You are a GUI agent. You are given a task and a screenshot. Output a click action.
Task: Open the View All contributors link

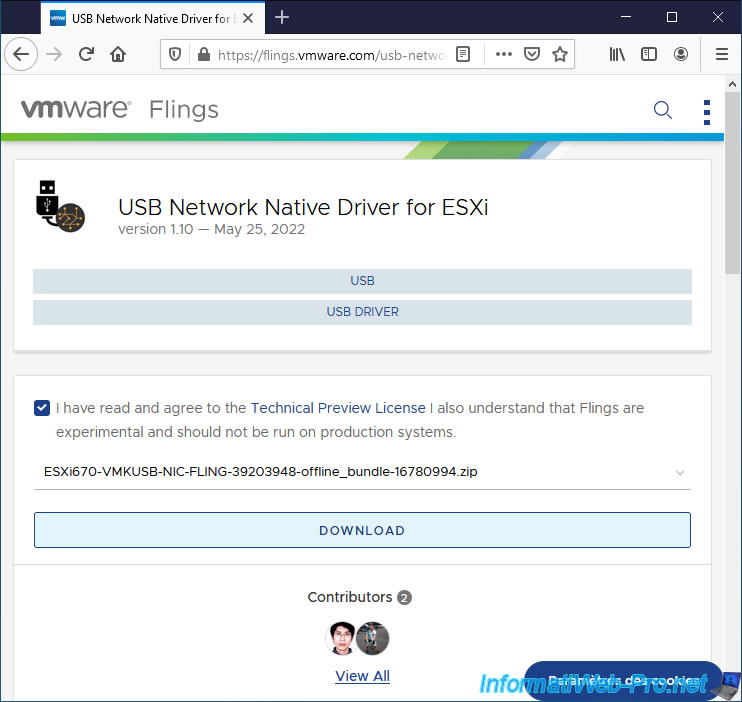coord(362,676)
